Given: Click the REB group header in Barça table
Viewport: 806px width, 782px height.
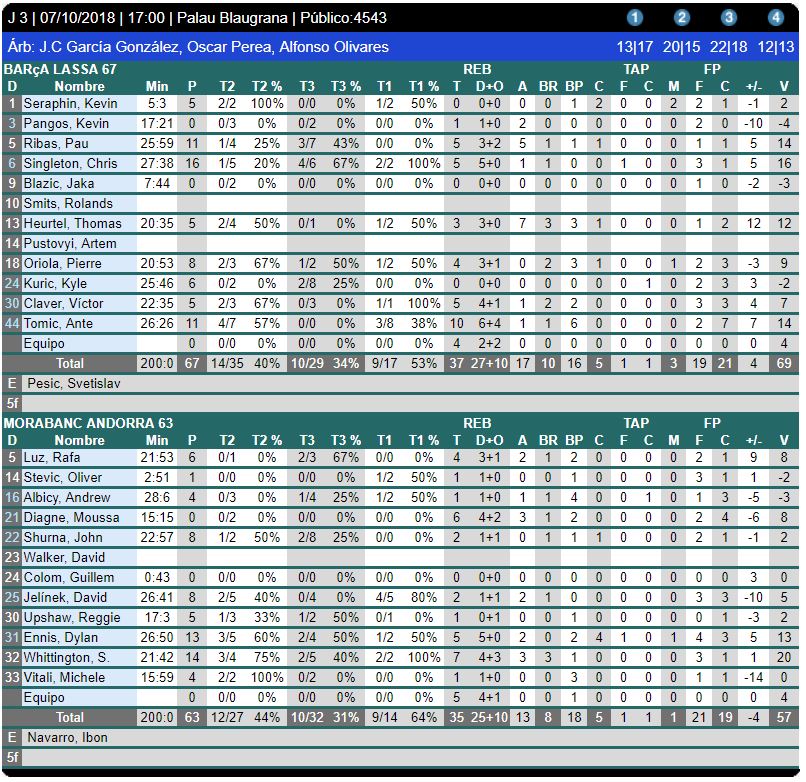Looking at the screenshot, I should point(477,69).
